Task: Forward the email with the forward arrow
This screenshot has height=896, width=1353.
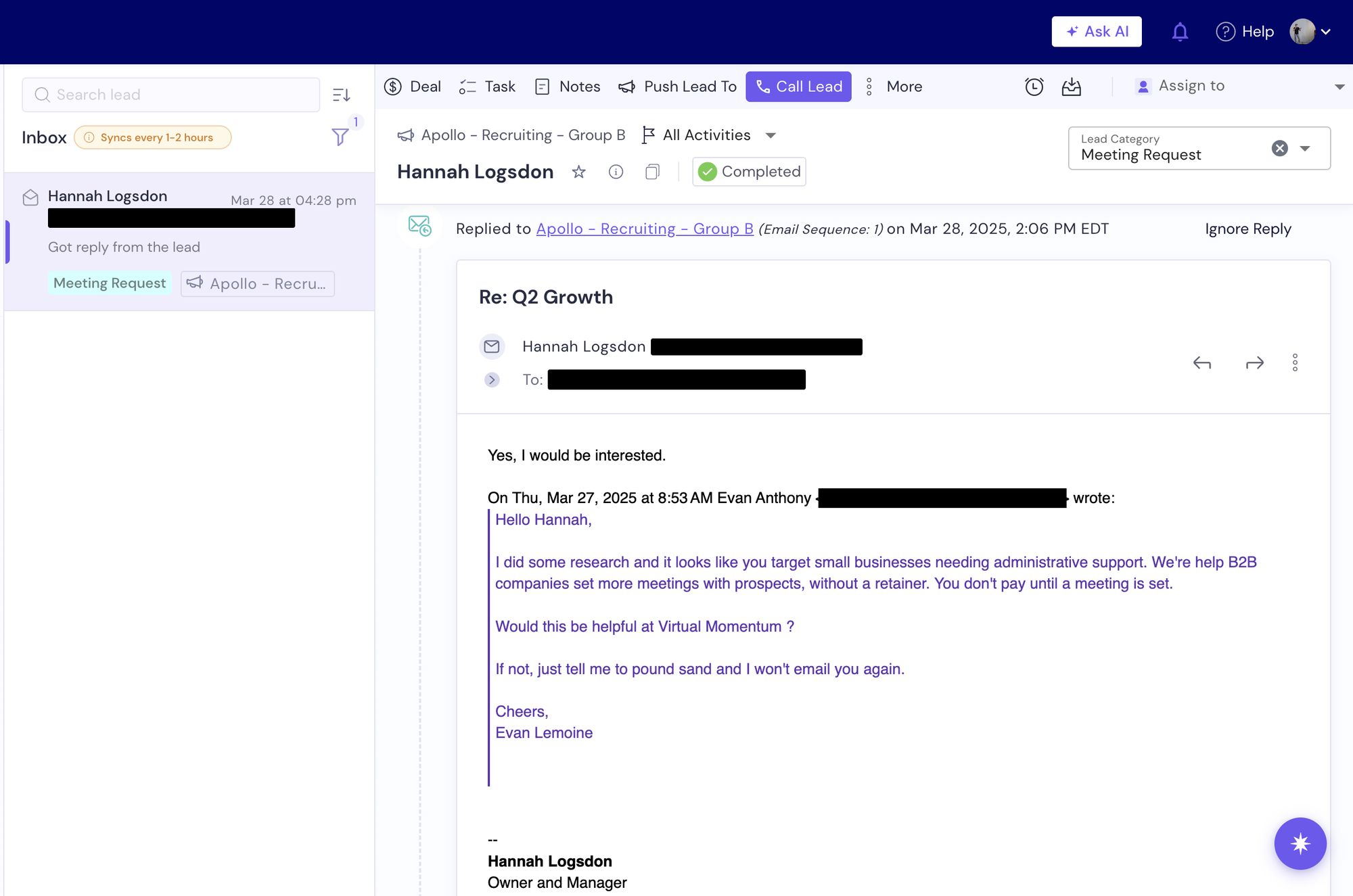Action: point(1255,363)
